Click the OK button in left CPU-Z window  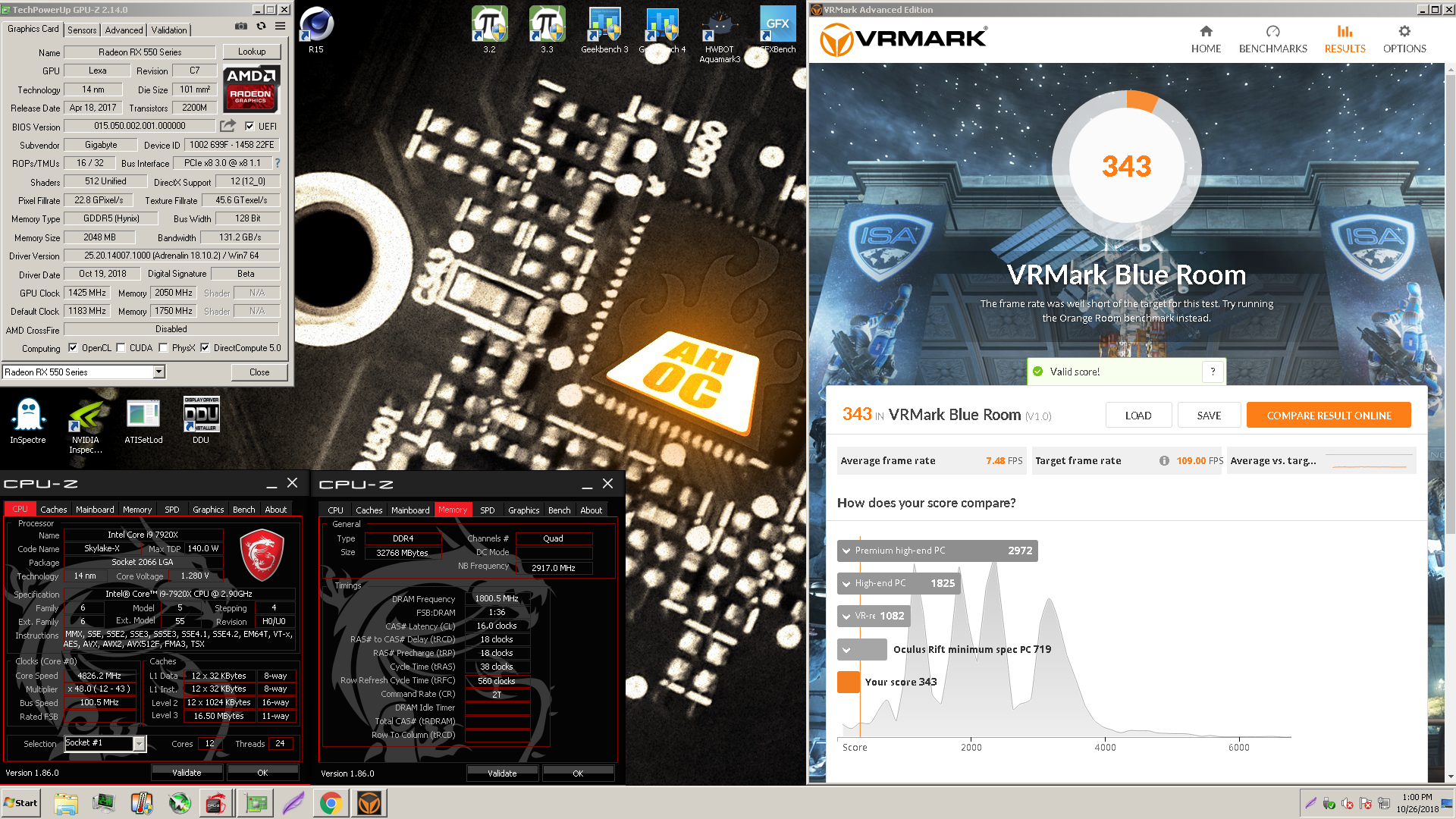coord(262,773)
